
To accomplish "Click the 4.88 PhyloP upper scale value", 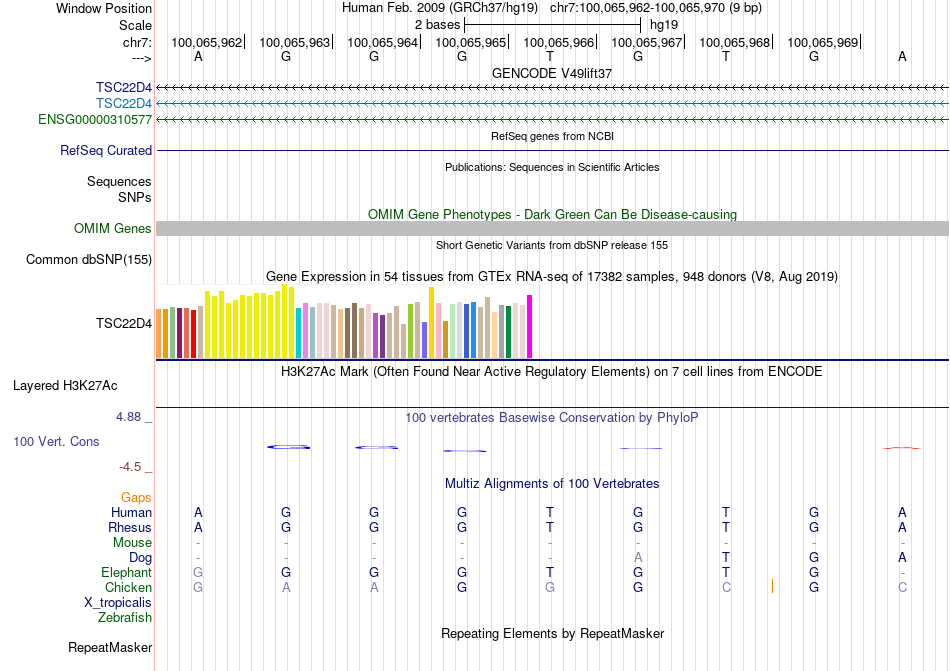I will [x=128, y=417].
